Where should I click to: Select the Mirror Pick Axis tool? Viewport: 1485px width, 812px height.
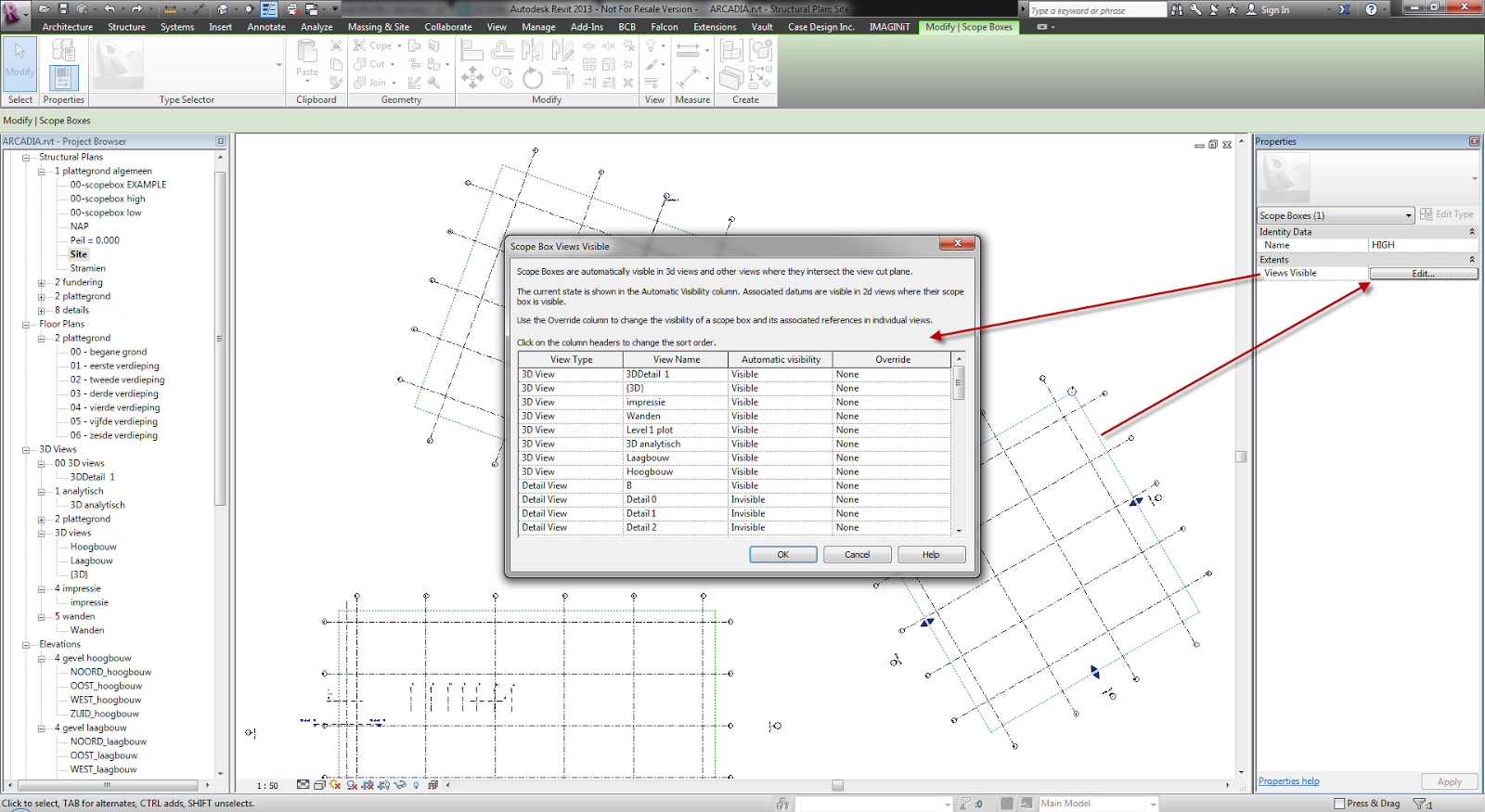[x=533, y=50]
